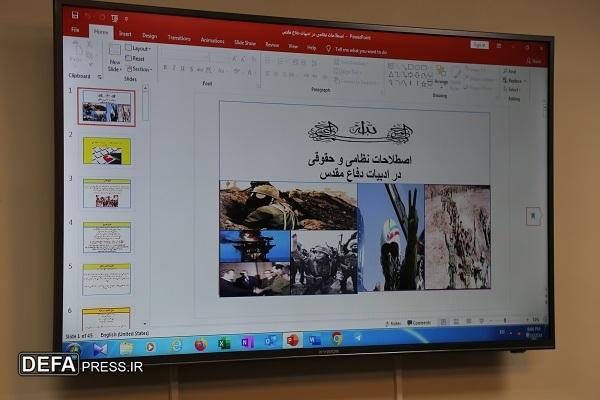Open the Transitions ribbon tab
The image size is (600, 400).
(x=179, y=38)
